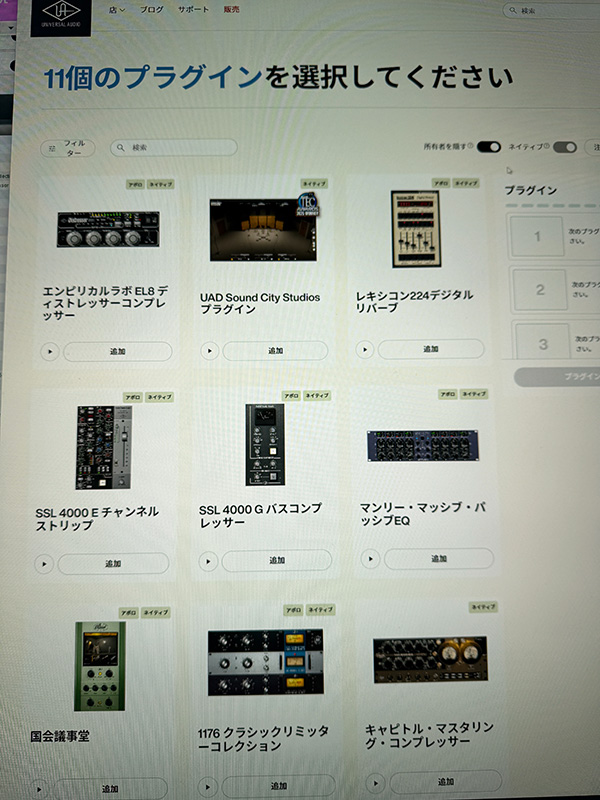The image size is (600, 800).
Task: Click the UAD Sound City Studios プラグイン title
Action: pyautogui.click(x=260, y=303)
